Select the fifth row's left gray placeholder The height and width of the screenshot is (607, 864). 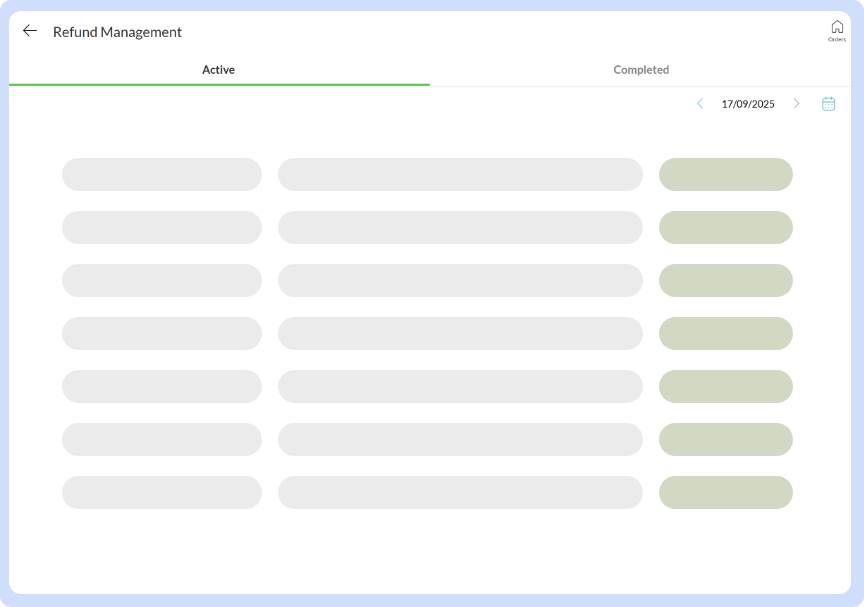pos(161,386)
